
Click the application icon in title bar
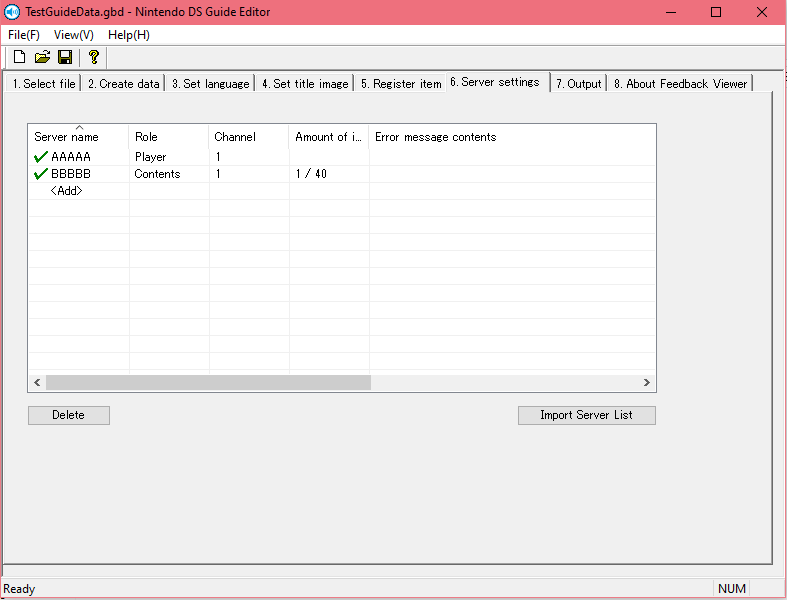coord(12,12)
